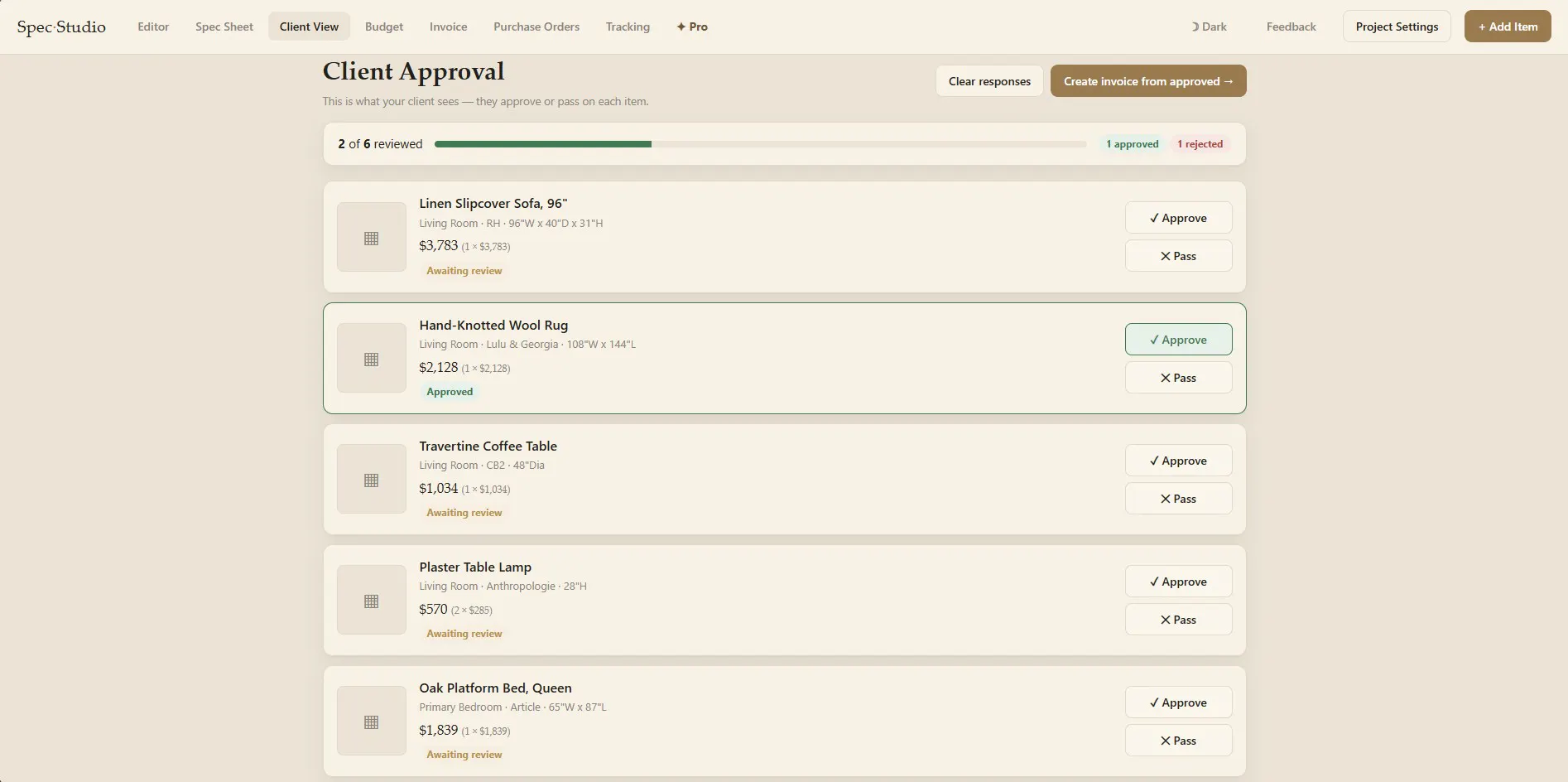
Task: Click the Add Item button
Action: click(1508, 27)
